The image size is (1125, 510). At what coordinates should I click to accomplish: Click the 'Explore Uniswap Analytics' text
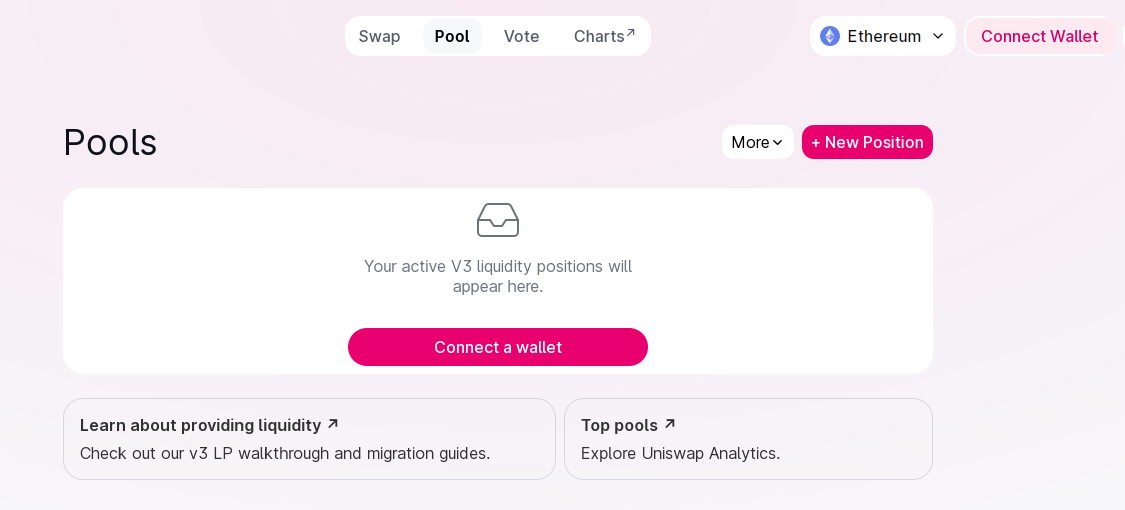coord(680,453)
